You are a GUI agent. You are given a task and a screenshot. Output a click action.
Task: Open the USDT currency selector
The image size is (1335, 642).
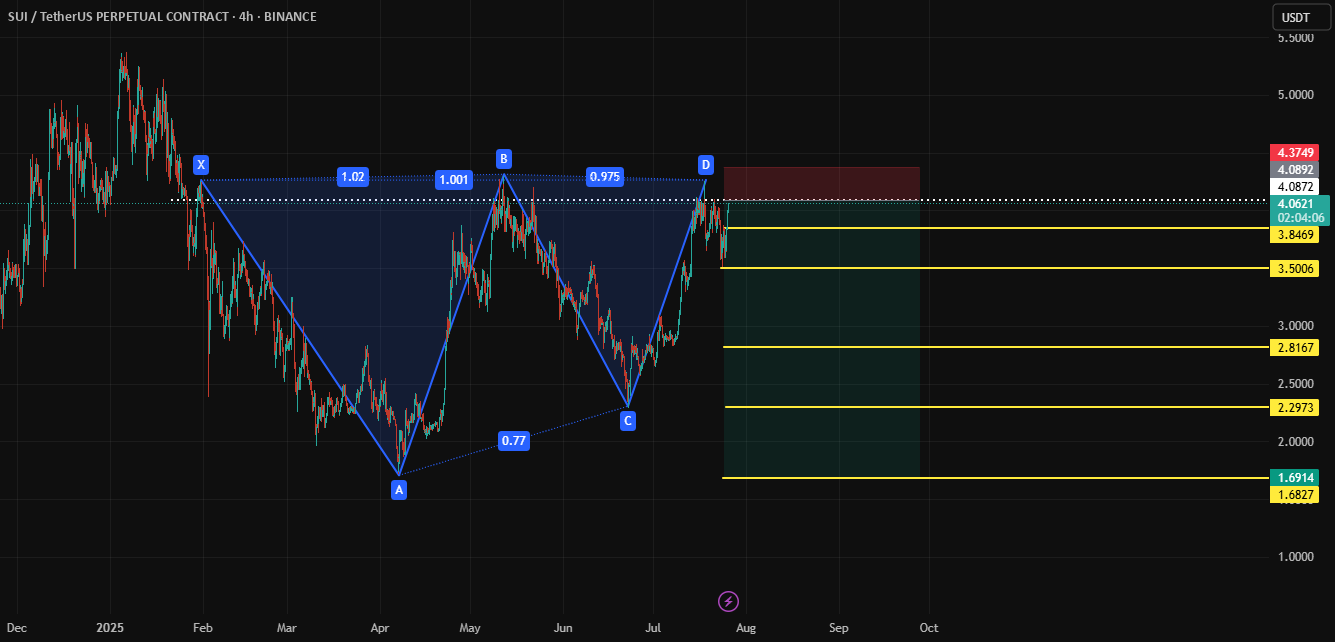tap(1296, 17)
